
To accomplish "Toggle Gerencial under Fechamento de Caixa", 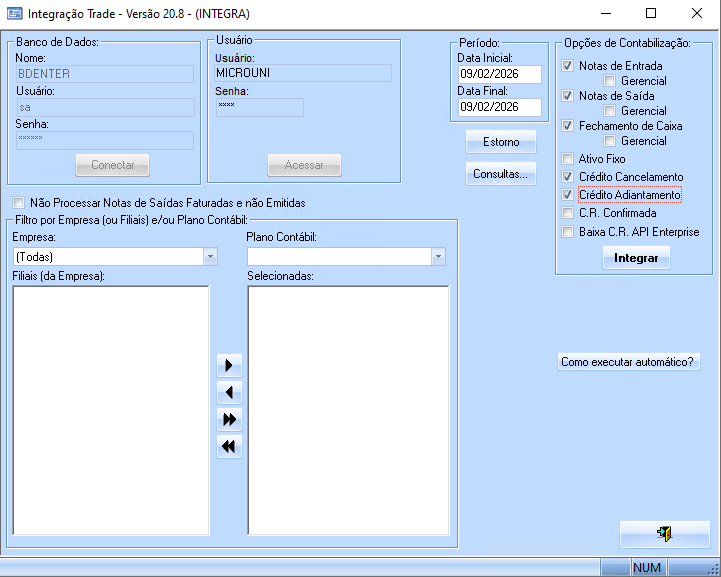I will [609, 141].
